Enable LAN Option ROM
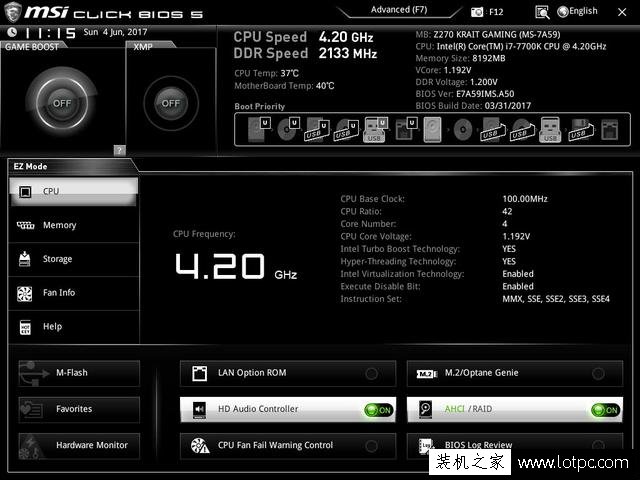This screenshot has width=640, height=480. (288, 373)
